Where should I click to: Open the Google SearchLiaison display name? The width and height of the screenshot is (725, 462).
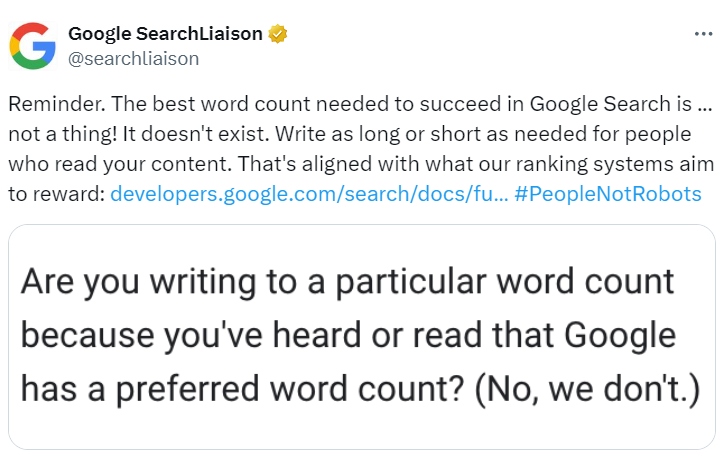[165, 34]
